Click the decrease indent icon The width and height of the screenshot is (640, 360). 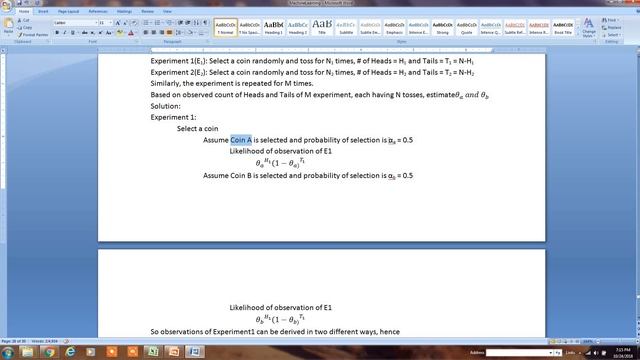[x=180, y=23]
